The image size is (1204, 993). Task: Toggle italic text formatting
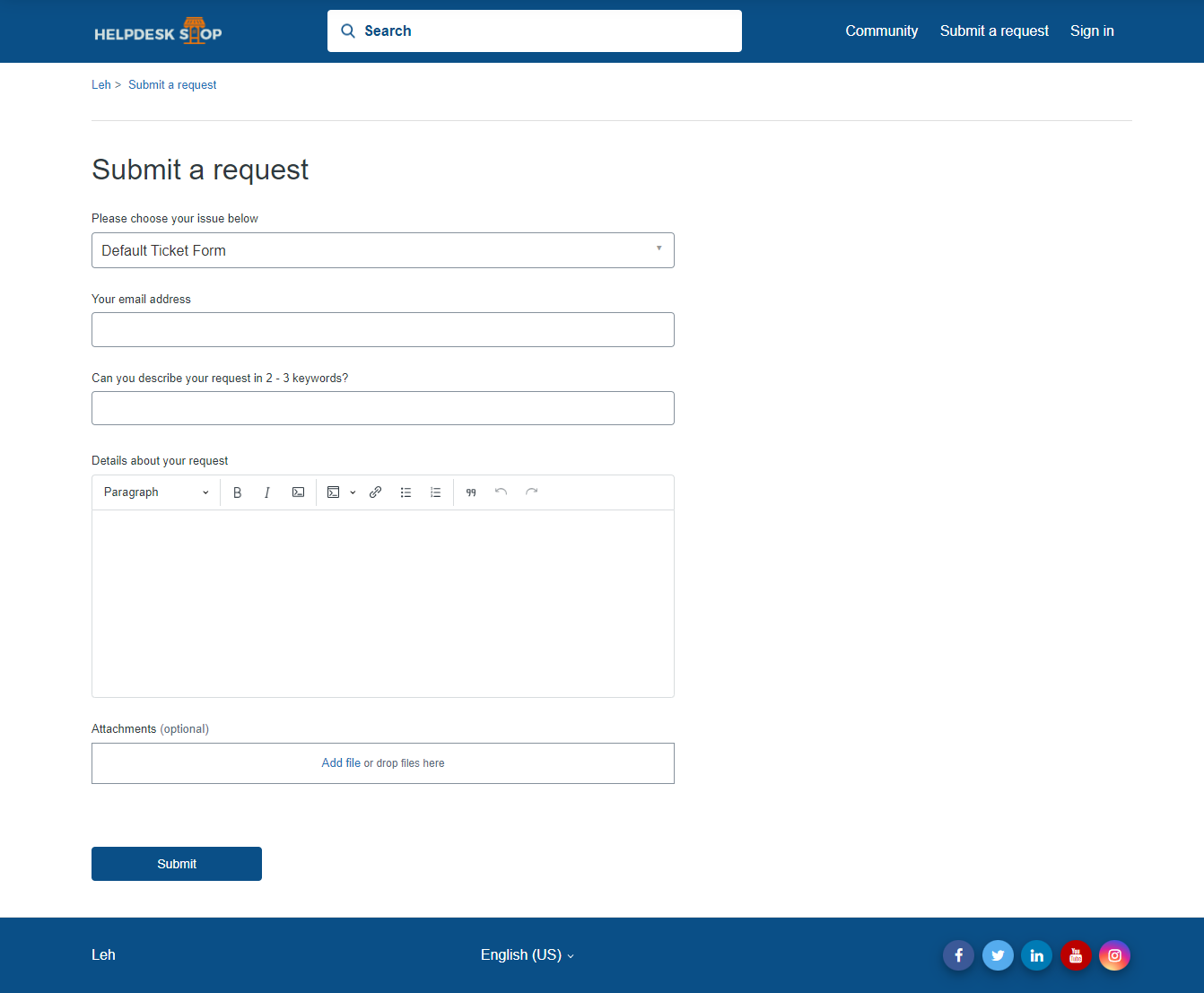click(x=267, y=492)
